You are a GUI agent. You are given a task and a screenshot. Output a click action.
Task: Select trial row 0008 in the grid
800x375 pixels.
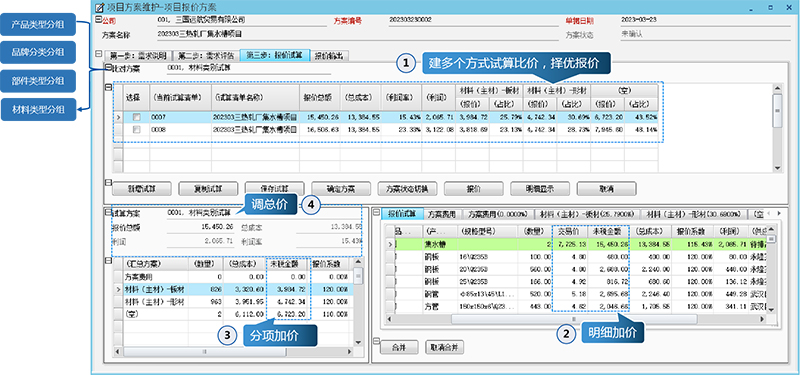385,130
